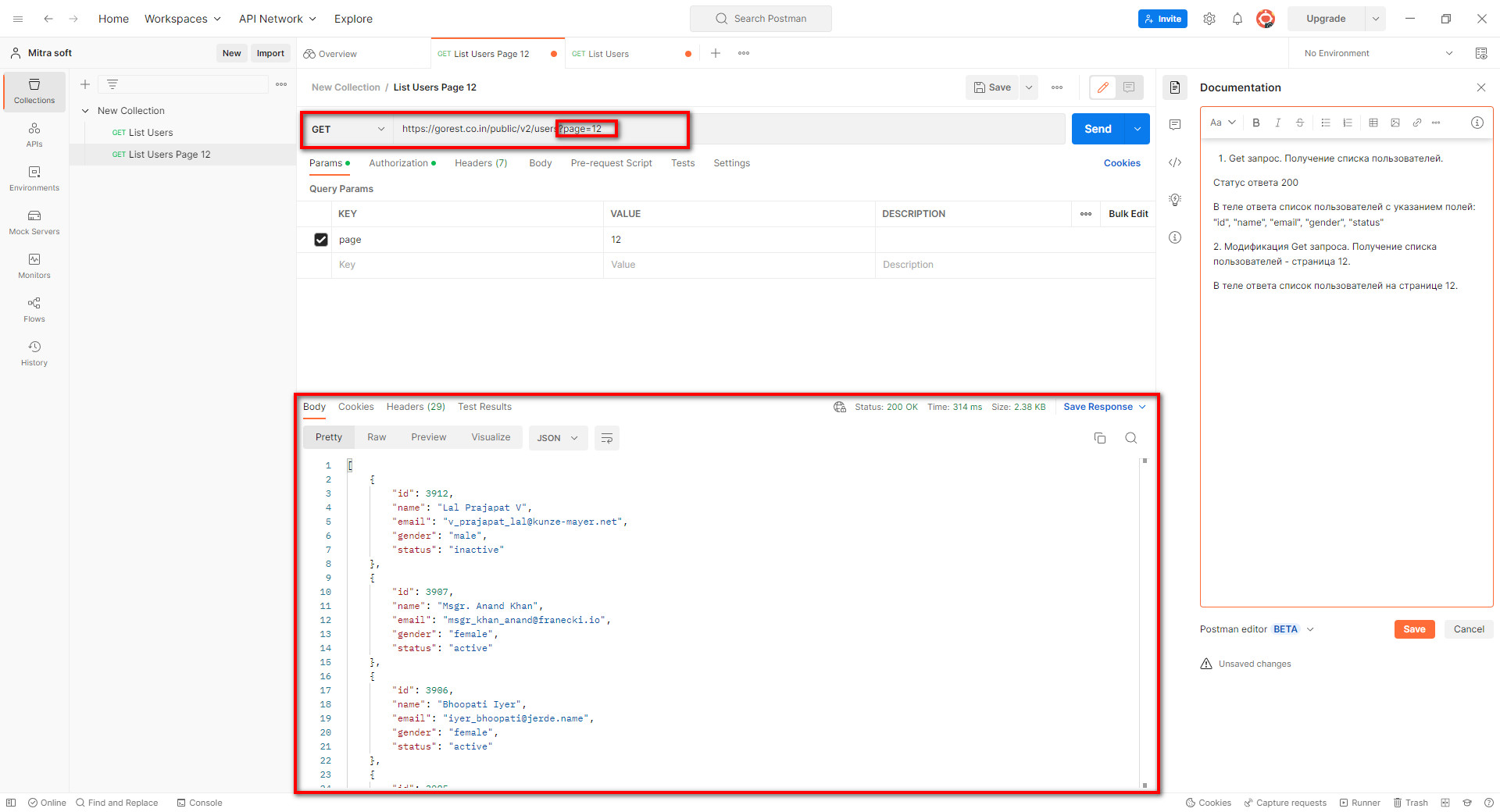Open new request tab with plus
This screenshot has height=812, width=1500.
coord(716,53)
